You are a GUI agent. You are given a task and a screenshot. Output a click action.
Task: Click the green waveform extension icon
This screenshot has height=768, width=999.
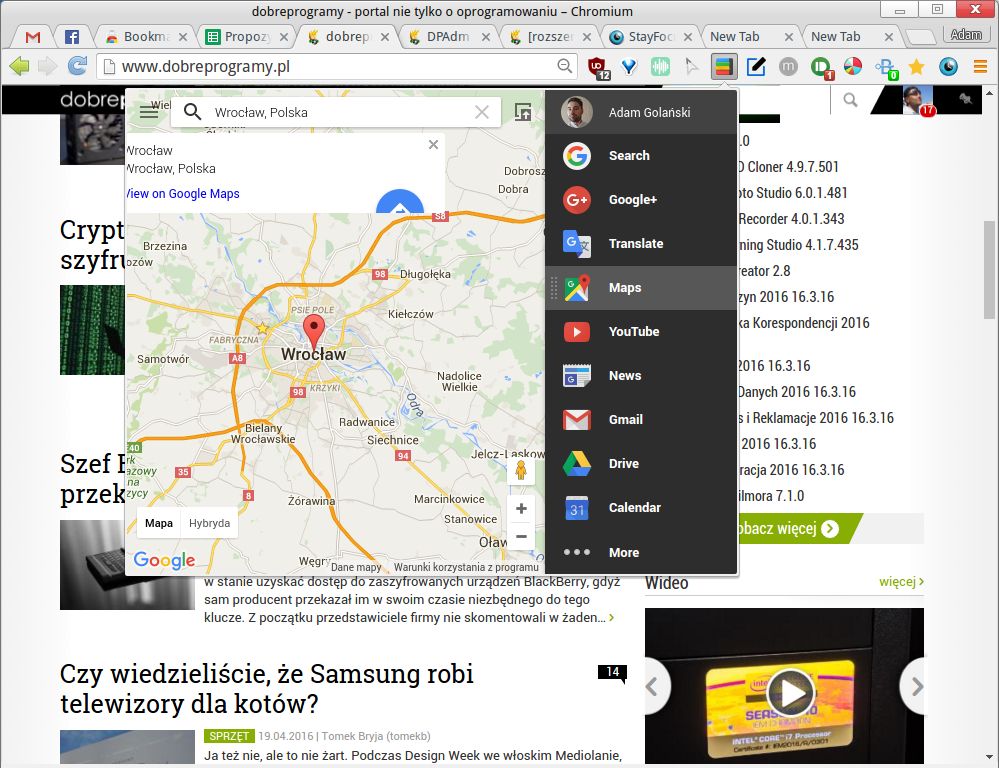660,66
